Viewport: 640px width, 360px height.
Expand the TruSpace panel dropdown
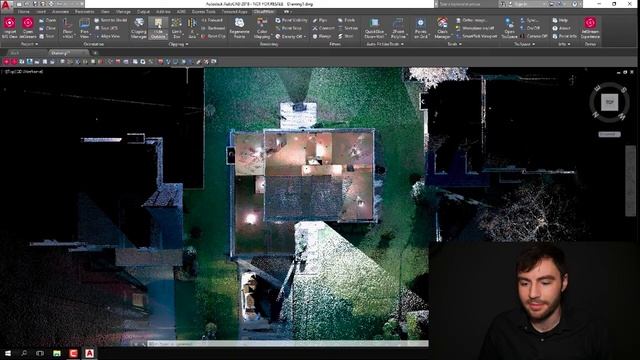[x=524, y=44]
